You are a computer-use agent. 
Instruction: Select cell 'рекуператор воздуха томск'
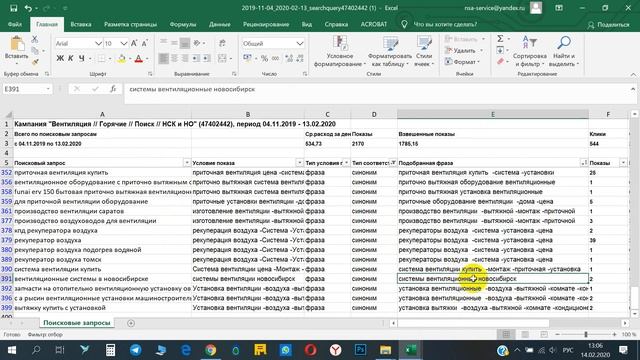click(102, 259)
